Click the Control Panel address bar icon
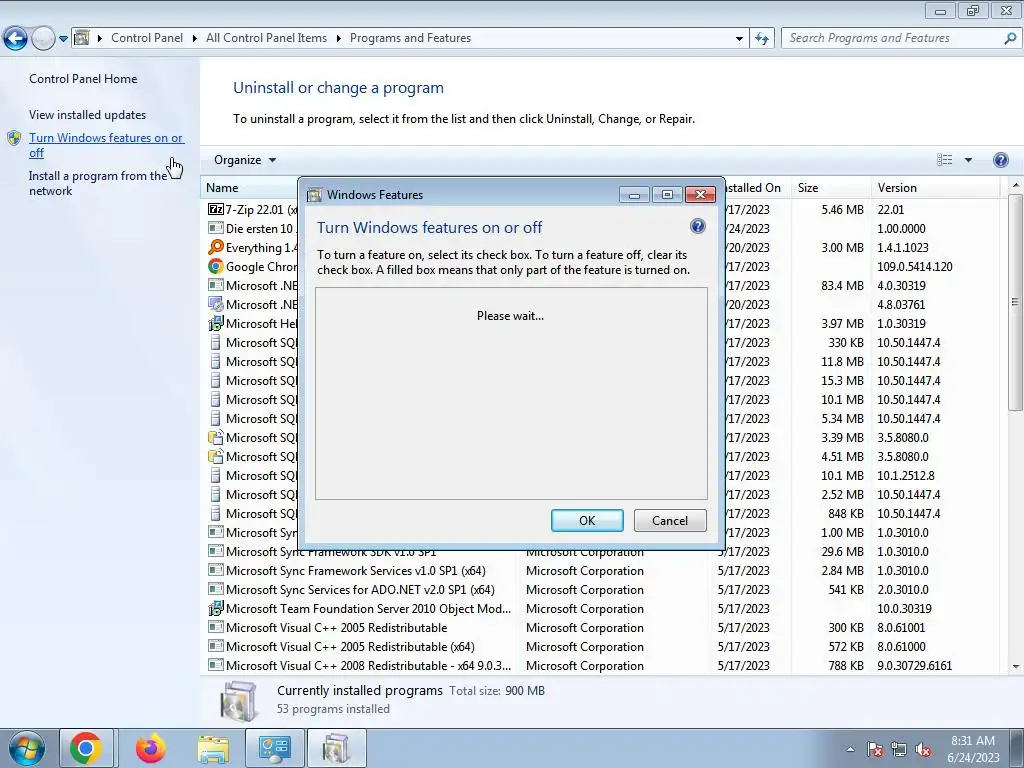This screenshot has height=768, width=1024. [x=82, y=38]
